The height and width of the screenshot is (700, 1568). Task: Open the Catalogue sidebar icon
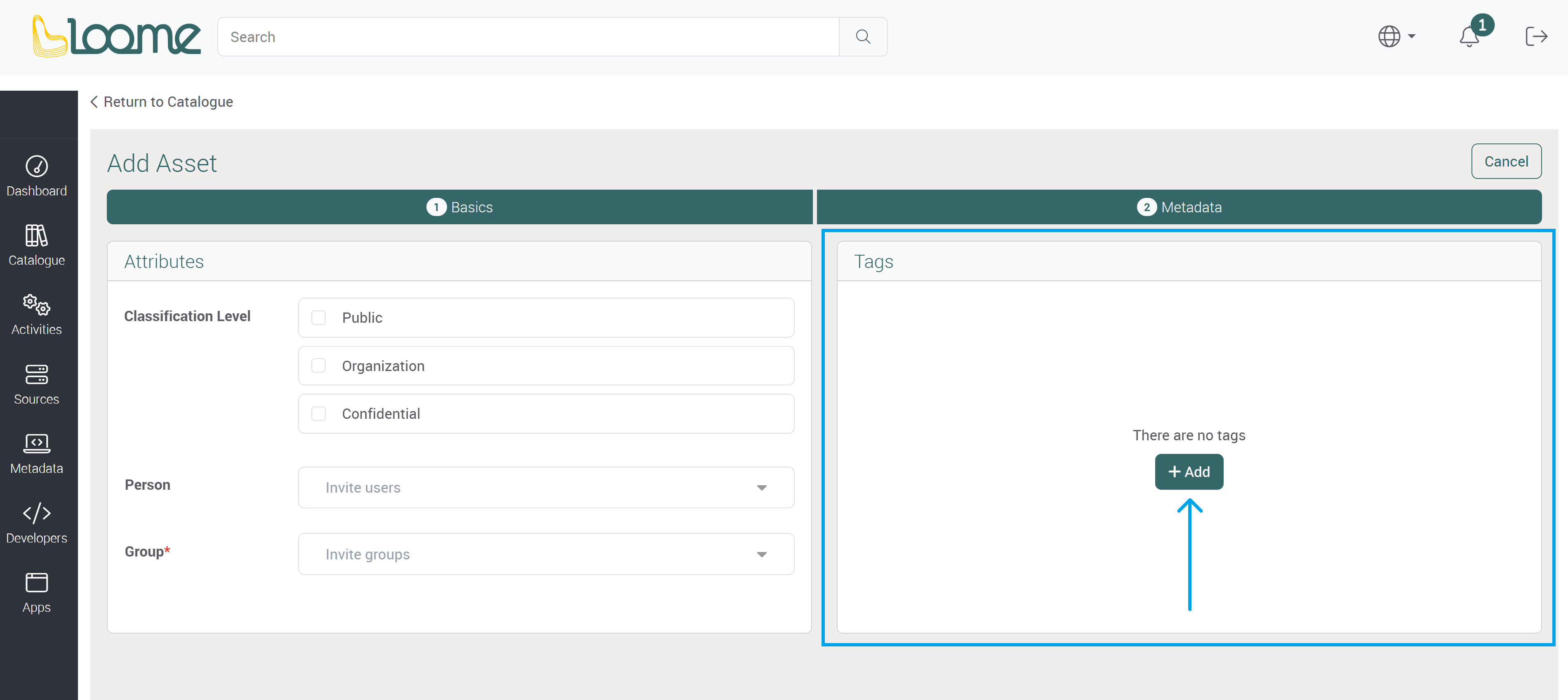(x=37, y=235)
